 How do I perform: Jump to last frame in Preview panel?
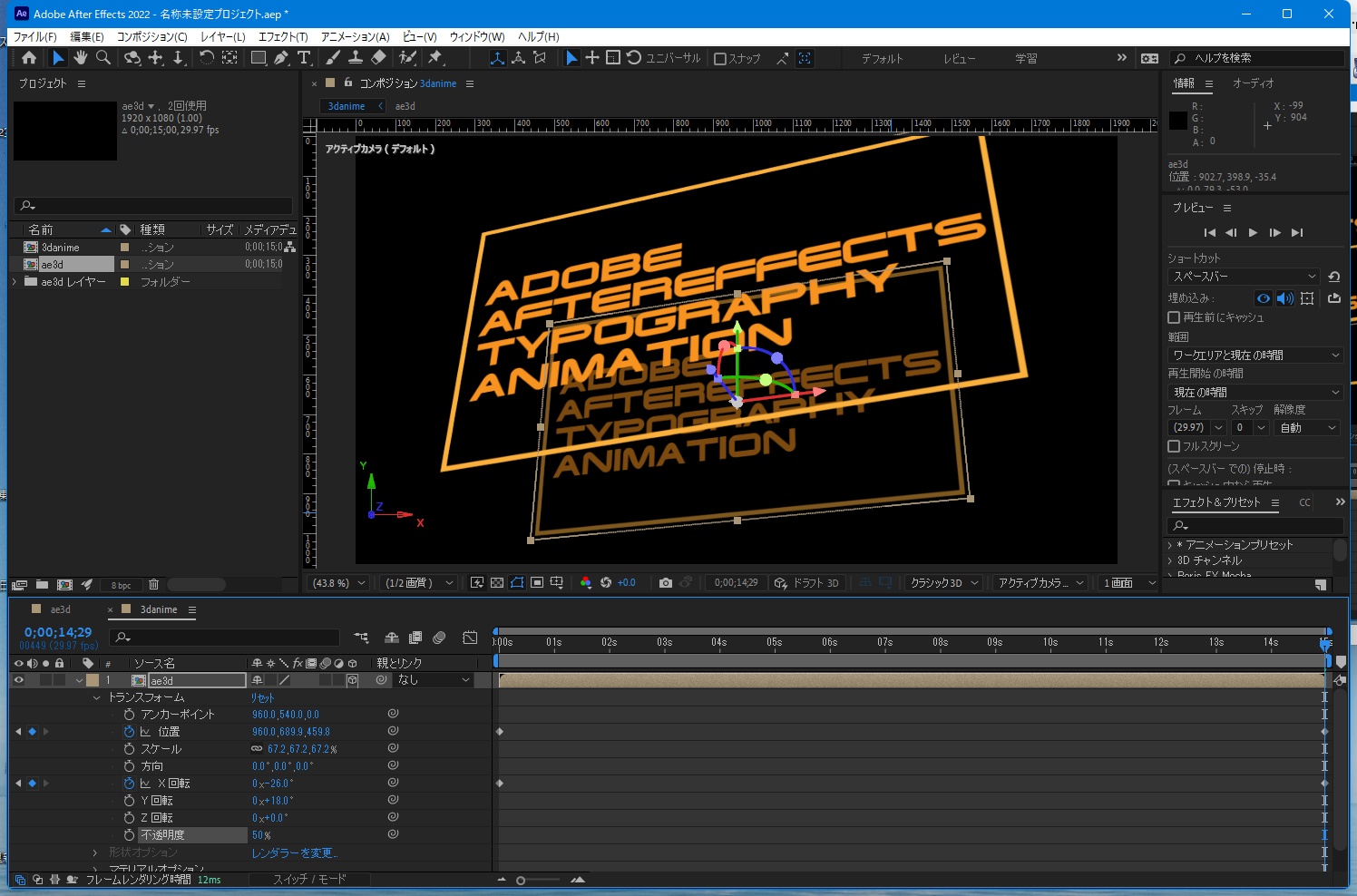coord(1297,233)
